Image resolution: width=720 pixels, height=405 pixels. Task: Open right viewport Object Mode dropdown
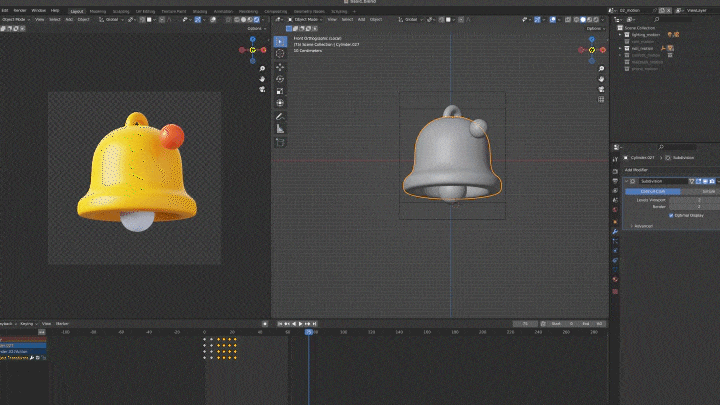tap(305, 20)
